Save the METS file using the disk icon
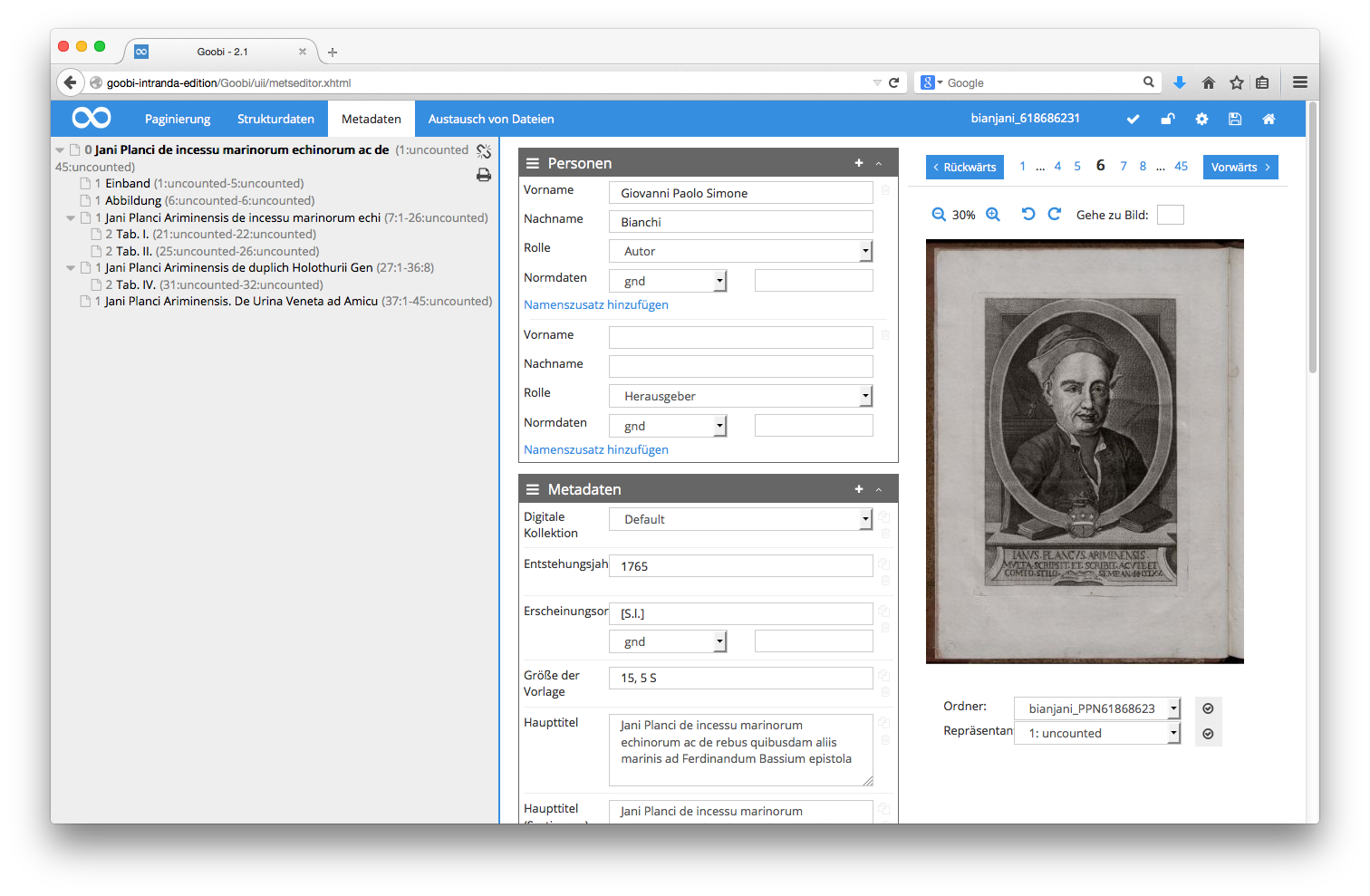The height and width of the screenshot is (896, 1370). pos(1235,119)
